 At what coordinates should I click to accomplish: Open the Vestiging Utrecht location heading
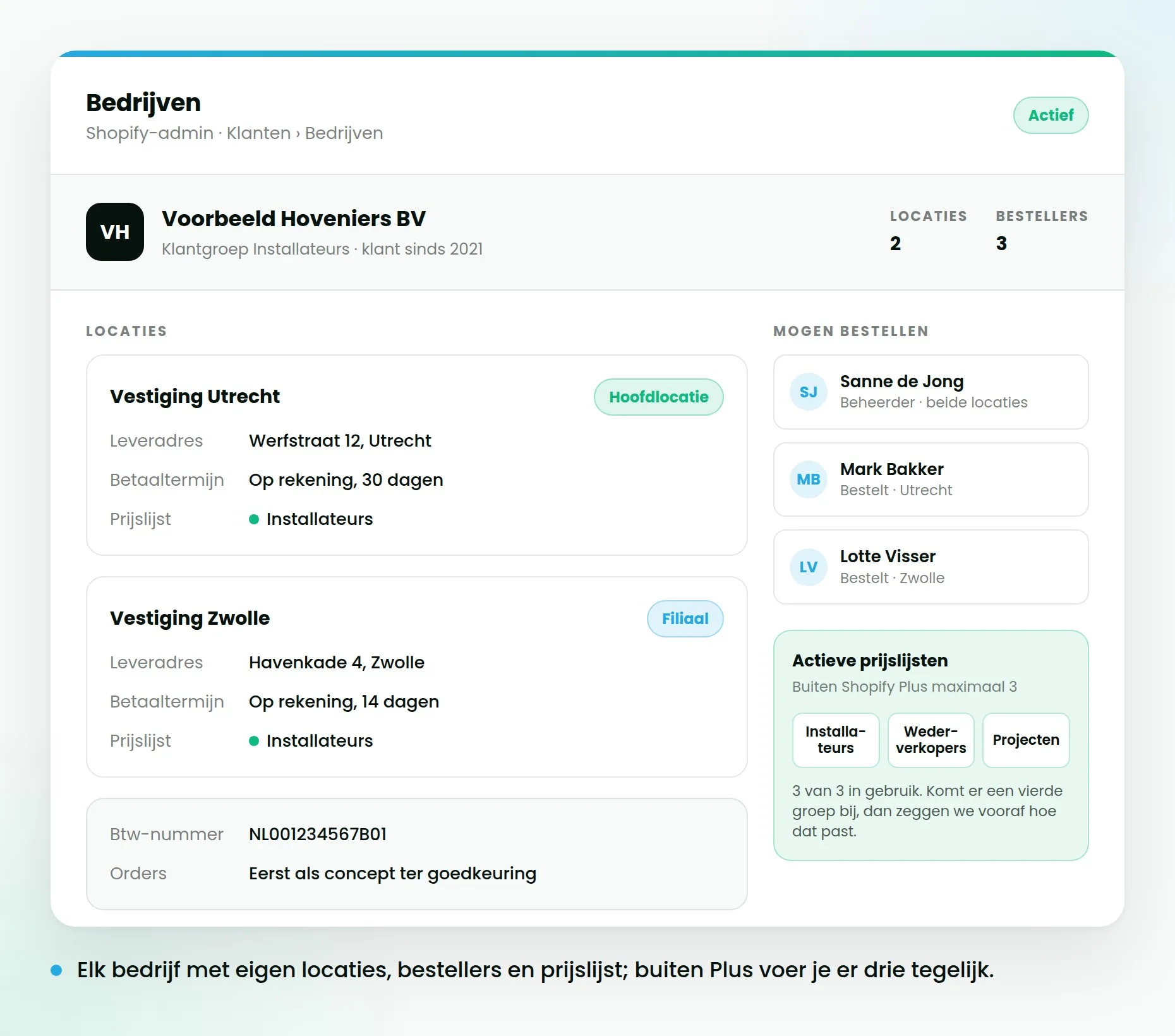(195, 396)
